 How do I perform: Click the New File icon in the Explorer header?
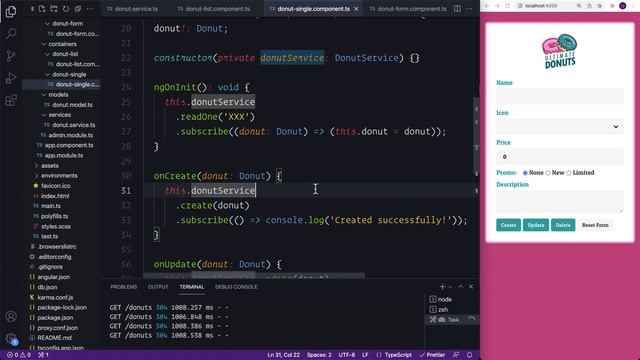coord(42,9)
